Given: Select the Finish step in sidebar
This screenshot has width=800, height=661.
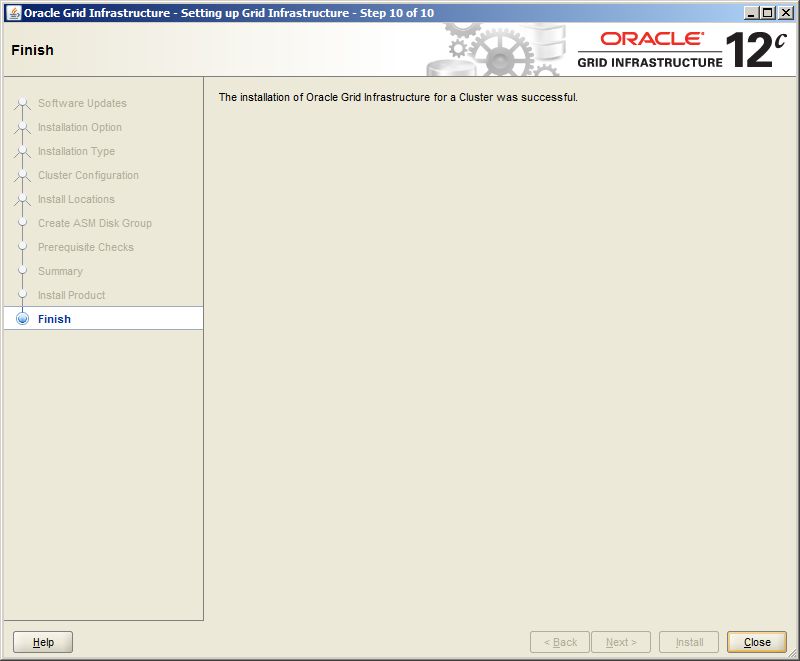Looking at the screenshot, I should click(104, 319).
